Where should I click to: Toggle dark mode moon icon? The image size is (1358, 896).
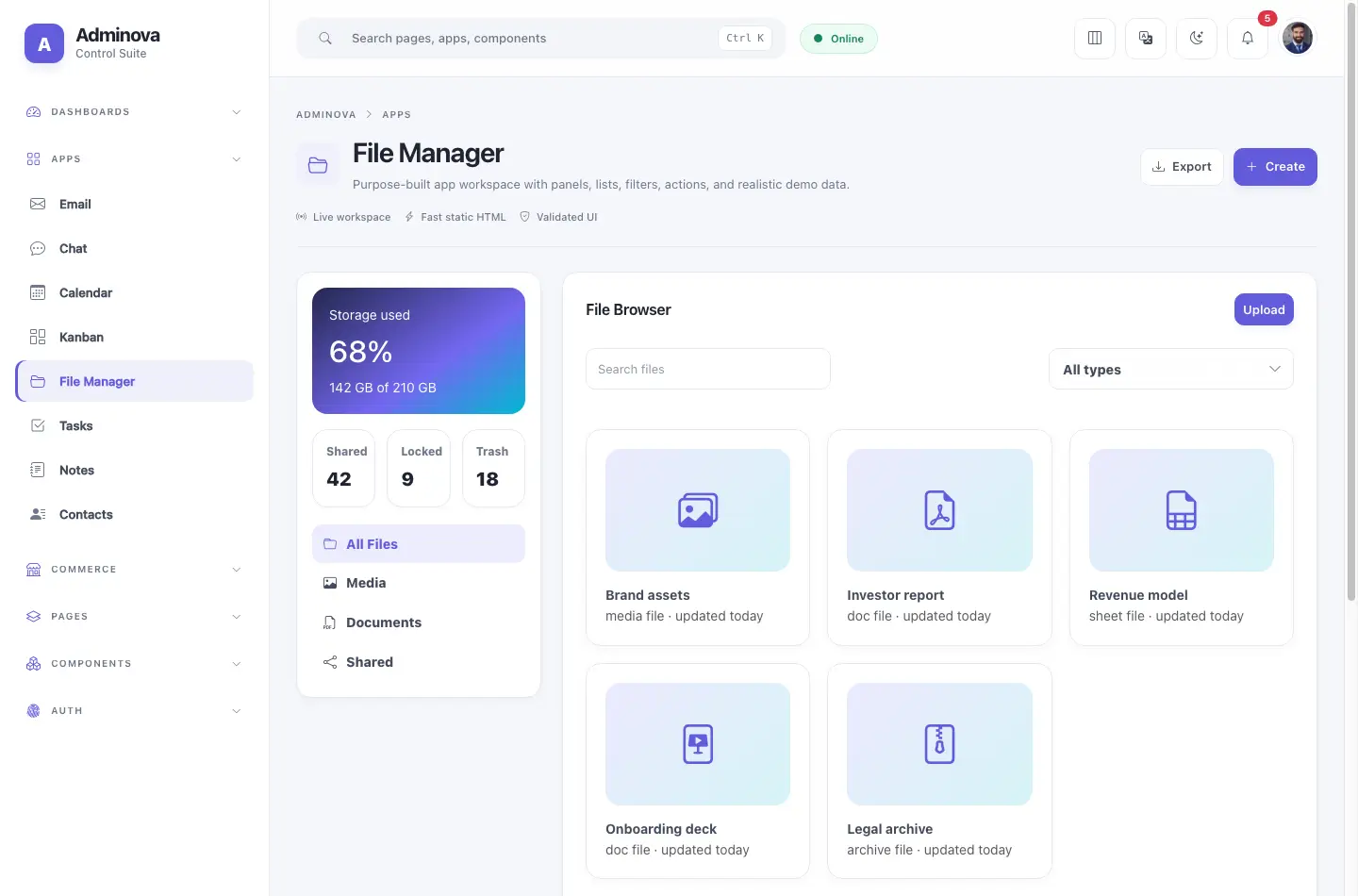pyautogui.click(x=1197, y=39)
